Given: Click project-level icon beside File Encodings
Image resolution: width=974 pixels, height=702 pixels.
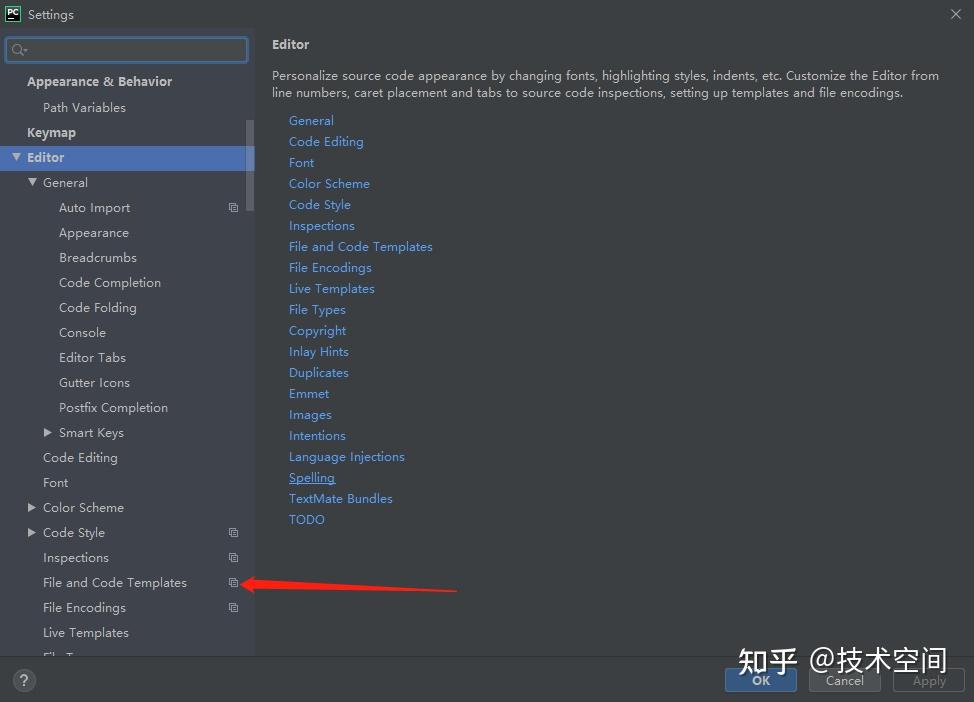Looking at the screenshot, I should coord(234,607).
